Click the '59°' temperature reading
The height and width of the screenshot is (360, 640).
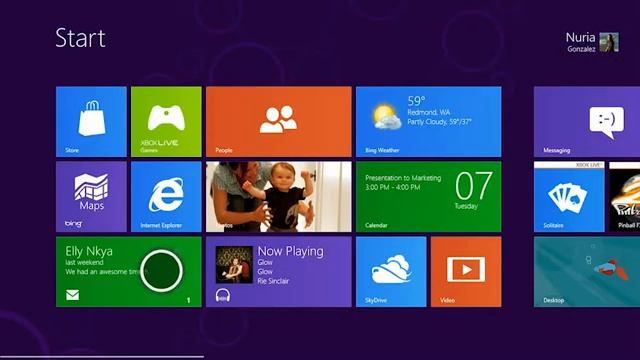pos(416,100)
